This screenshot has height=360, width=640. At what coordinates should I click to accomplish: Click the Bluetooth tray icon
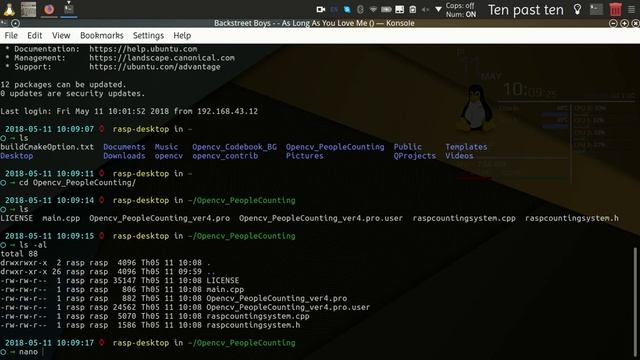click(x=360, y=9)
